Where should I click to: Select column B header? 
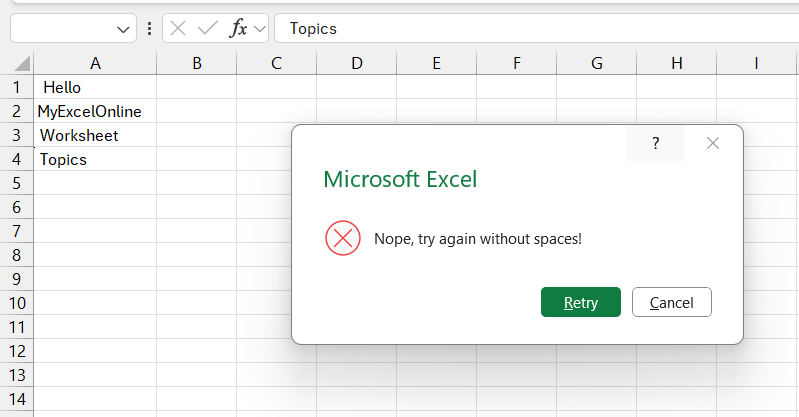point(197,63)
